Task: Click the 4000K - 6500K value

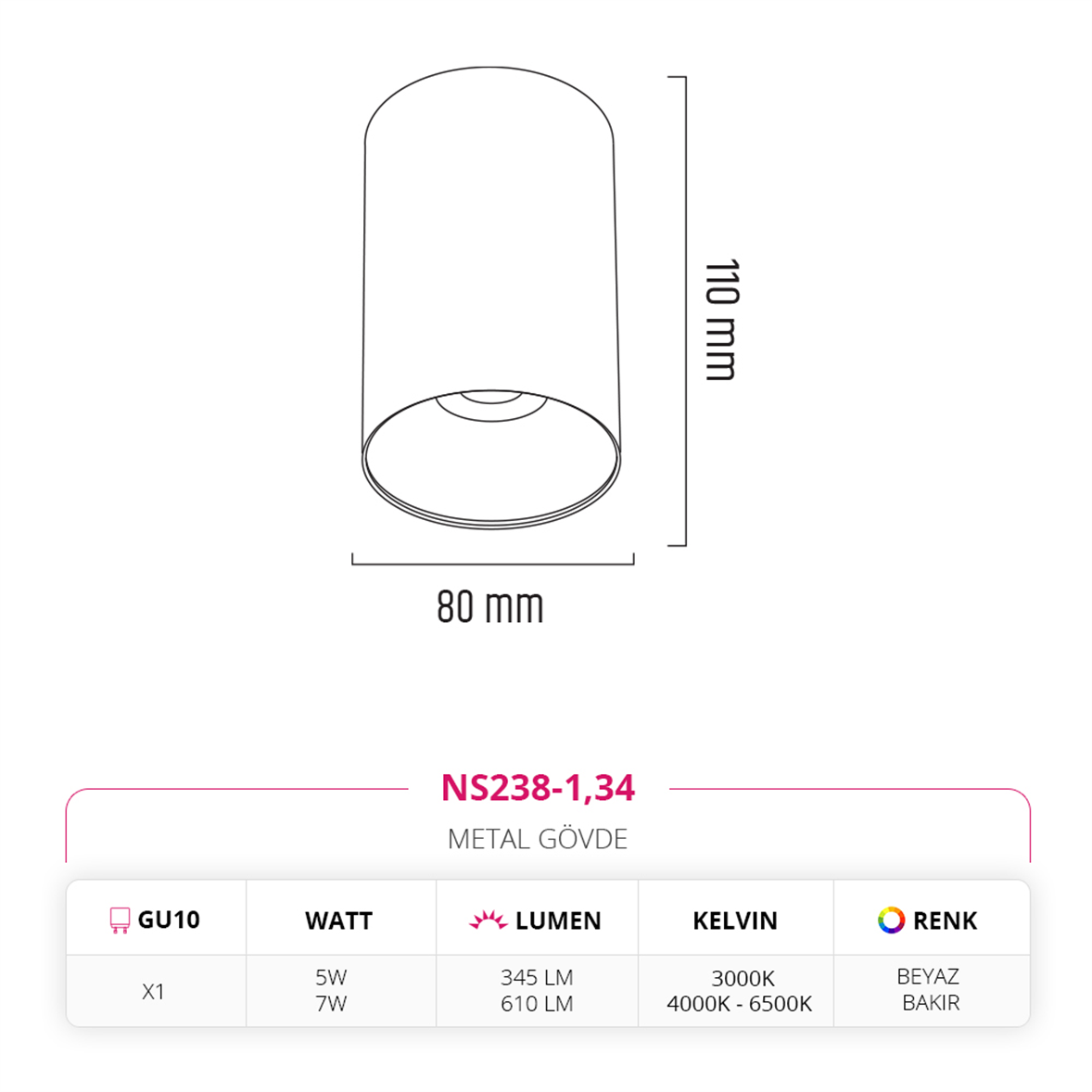Action: click(740, 1004)
